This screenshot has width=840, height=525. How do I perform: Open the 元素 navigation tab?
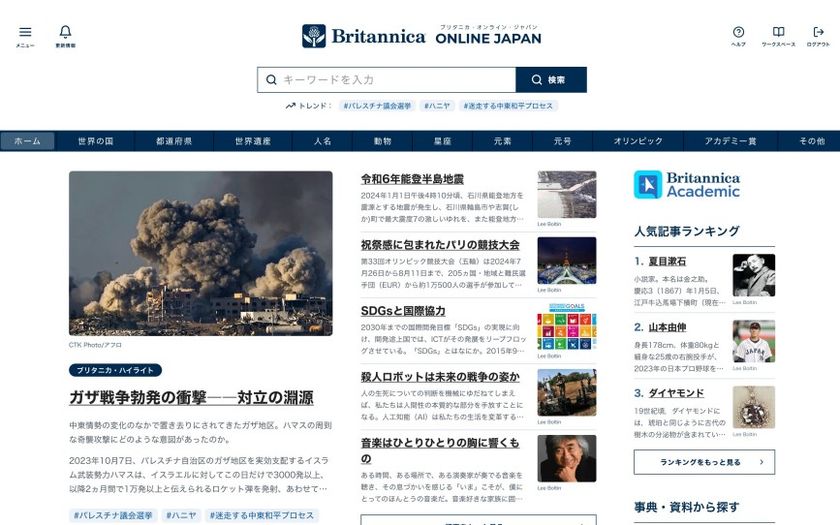pos(502,141)
